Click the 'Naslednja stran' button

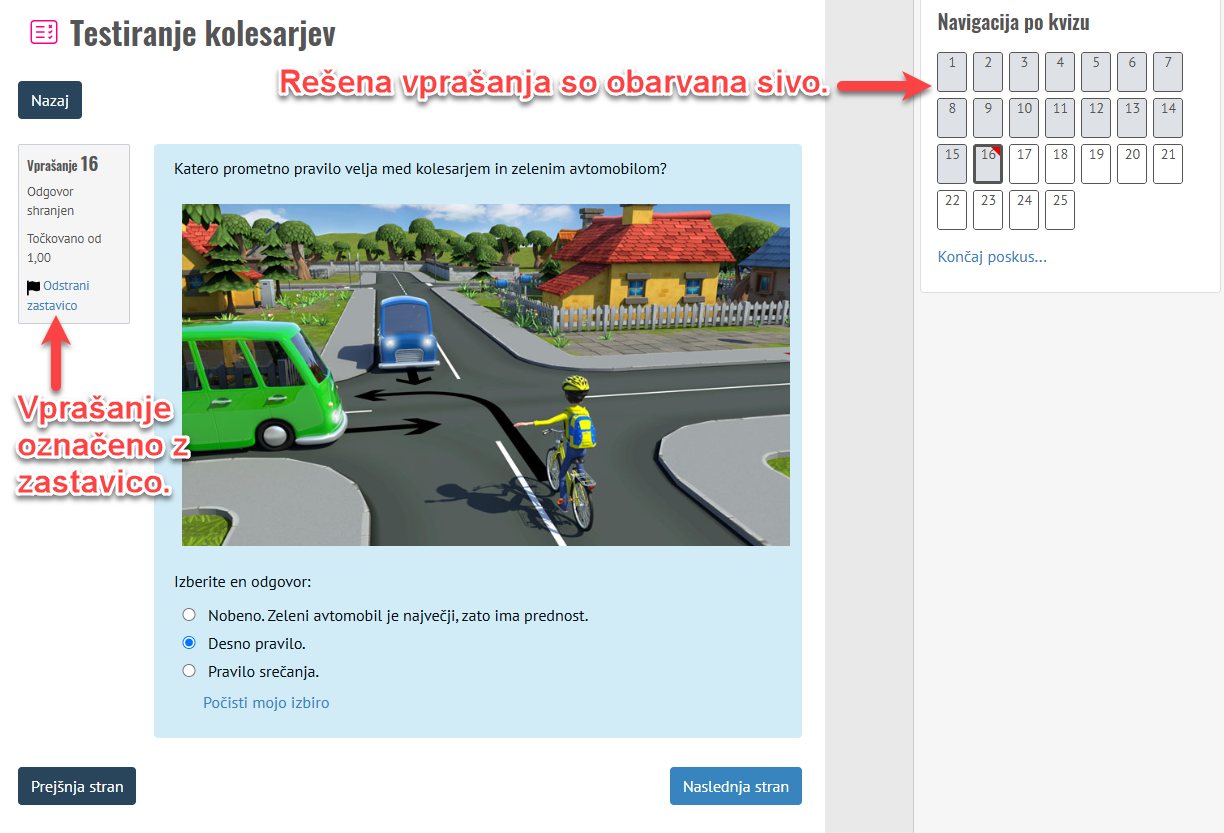(735, 786)
